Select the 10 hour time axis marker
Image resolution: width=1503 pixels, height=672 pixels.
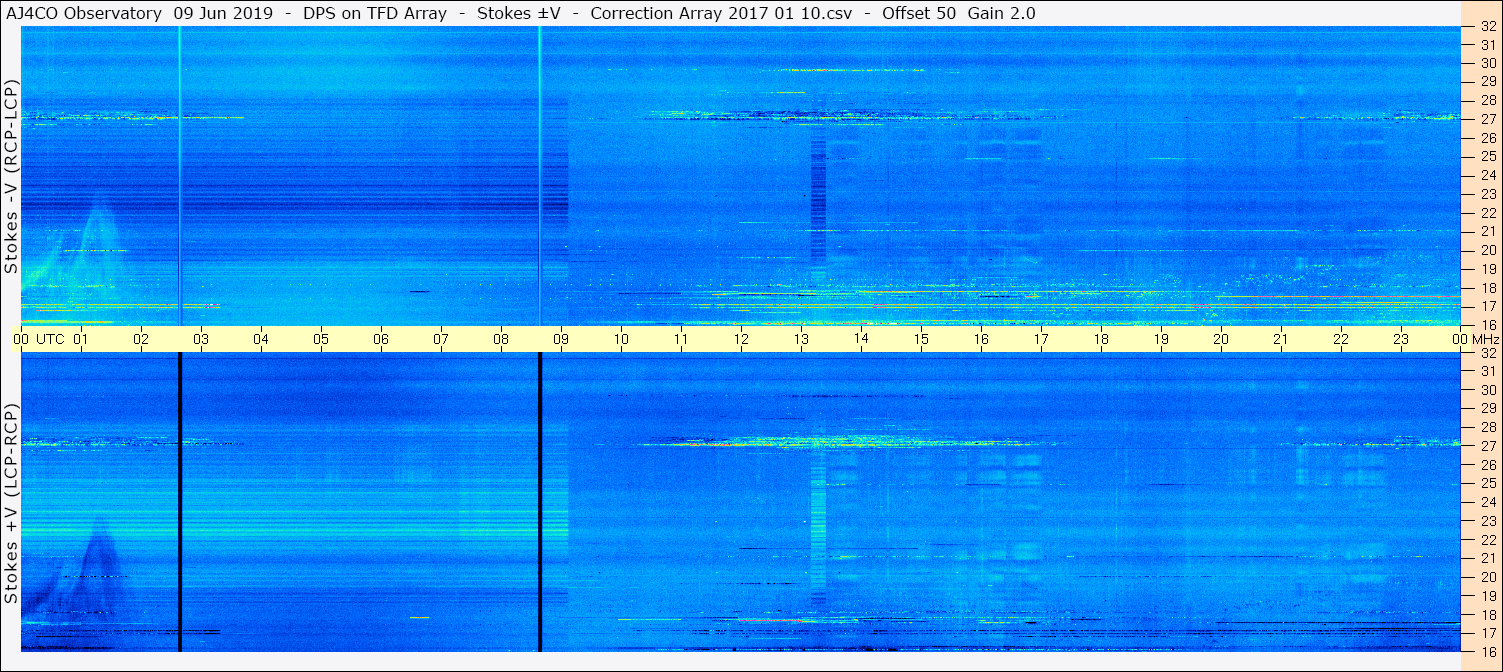click(621, 339)
